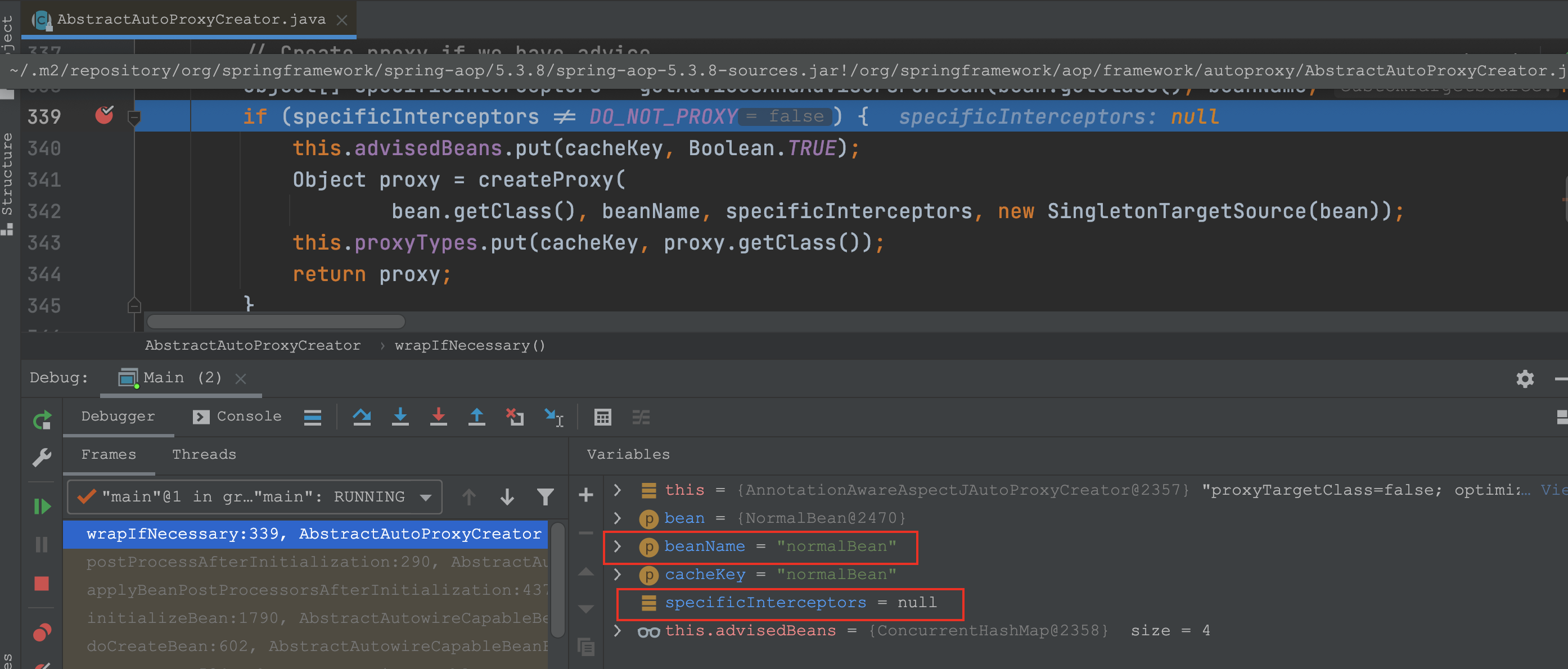The height and width of the screenshot is (669, 1568).
Task: Click the Duplicate Watch copy icon
Action: [585, 647]
